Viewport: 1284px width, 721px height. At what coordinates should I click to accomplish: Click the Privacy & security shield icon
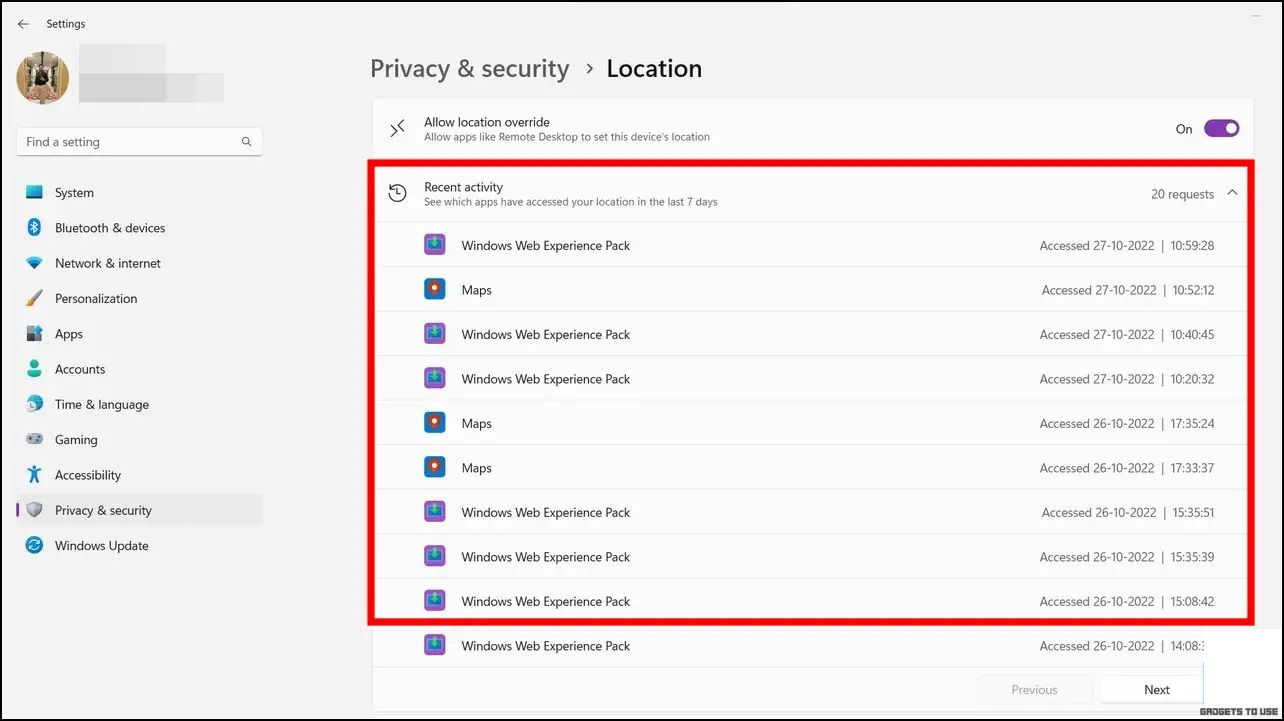tap(35, 510)
